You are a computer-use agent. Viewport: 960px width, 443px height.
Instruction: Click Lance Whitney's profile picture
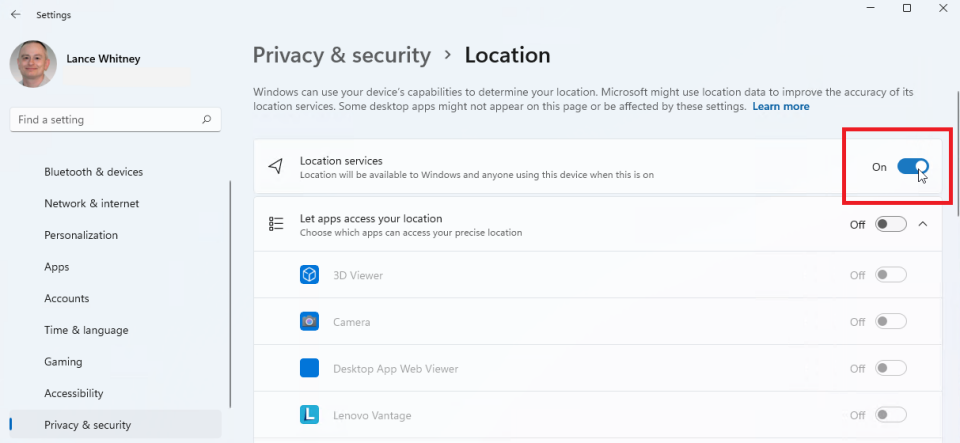click(33, 64)
